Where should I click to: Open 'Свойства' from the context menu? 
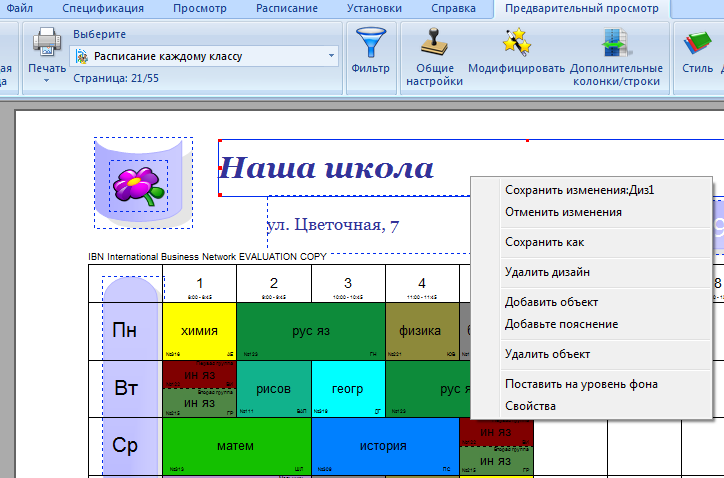pos(530,406)
